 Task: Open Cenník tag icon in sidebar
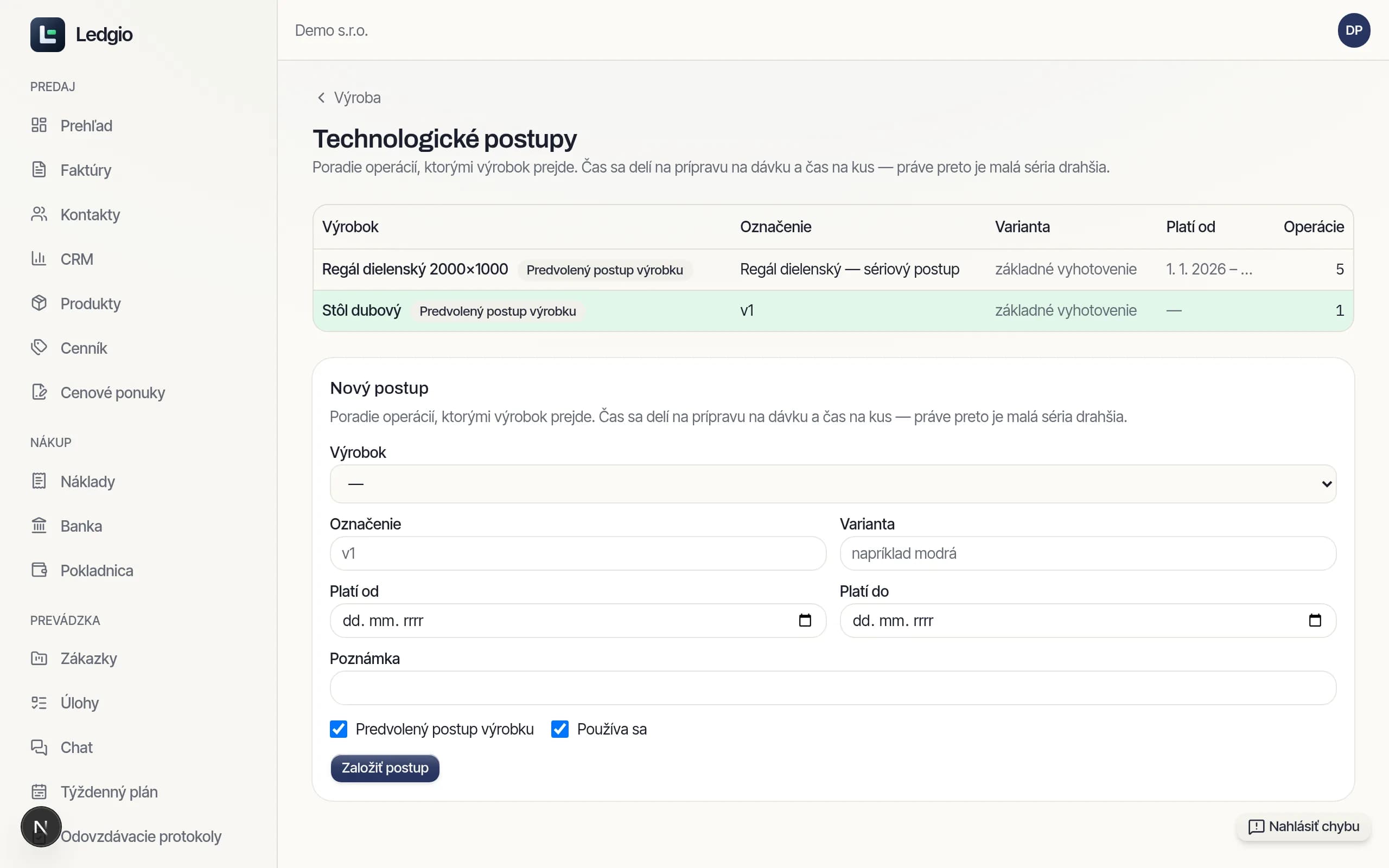click(x=39, y=348)
